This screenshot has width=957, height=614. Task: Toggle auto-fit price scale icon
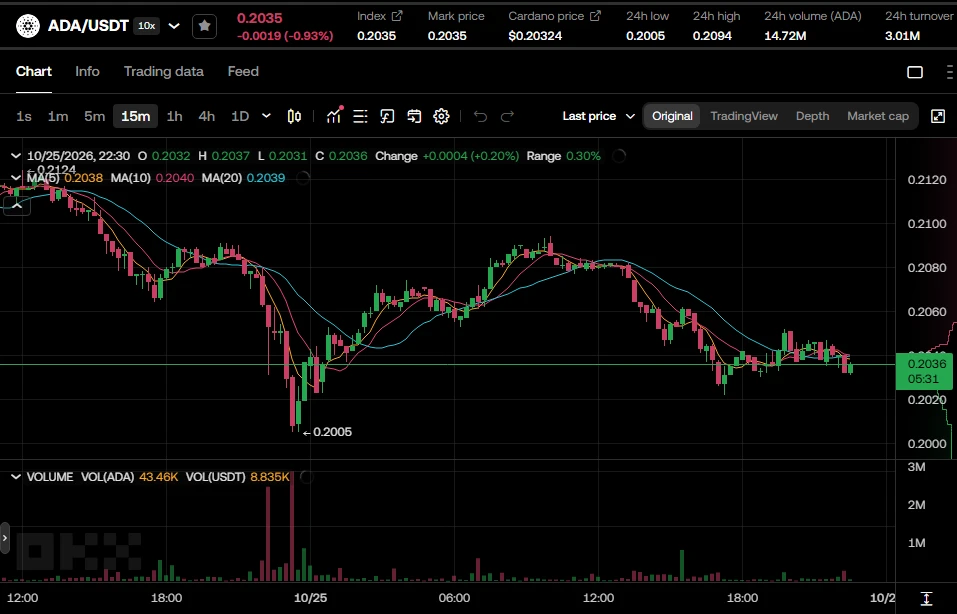(x=926, y=598)
